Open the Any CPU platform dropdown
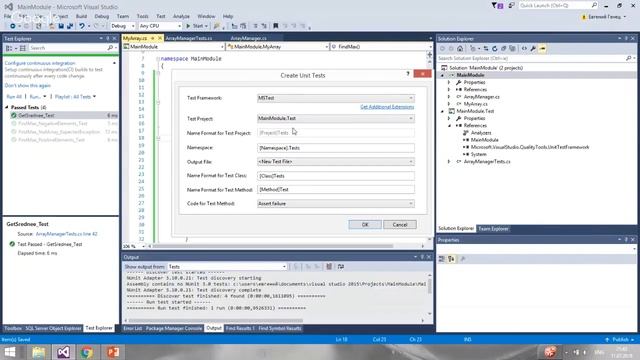This screenshot has width=640, height=360. 160,26
